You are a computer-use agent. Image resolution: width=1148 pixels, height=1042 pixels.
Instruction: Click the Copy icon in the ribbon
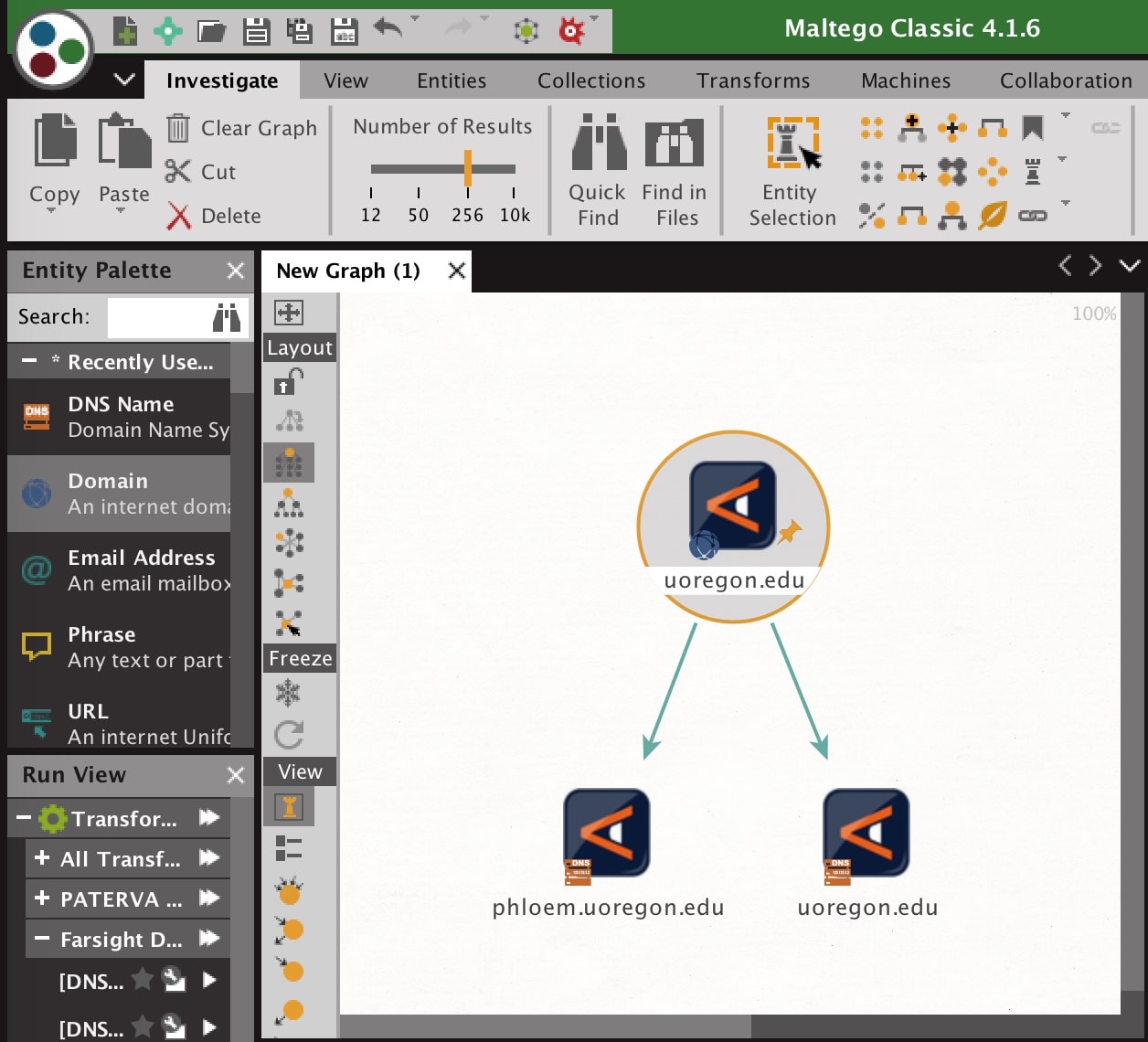click(x=55, y=141)
